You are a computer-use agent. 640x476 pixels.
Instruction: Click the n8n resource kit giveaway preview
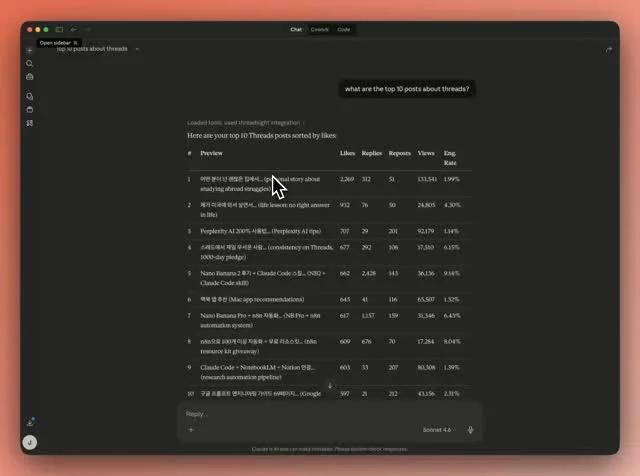click(x=258, y=346)
